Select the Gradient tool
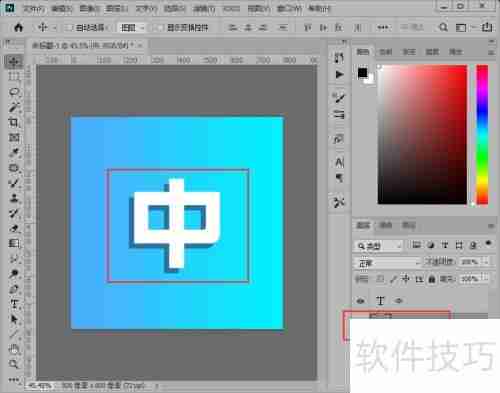The height and width of the screenshot is (393, 500). tap(14, 244)
